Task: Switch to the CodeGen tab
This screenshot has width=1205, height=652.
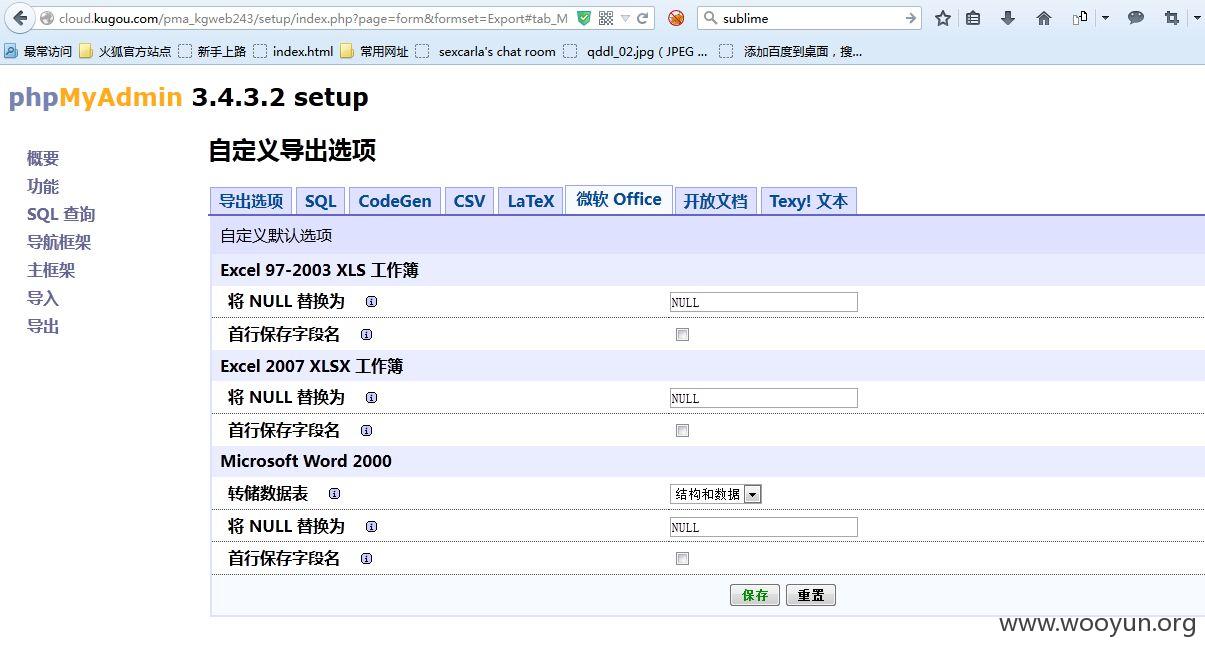Action: click(x=395, y=201)
